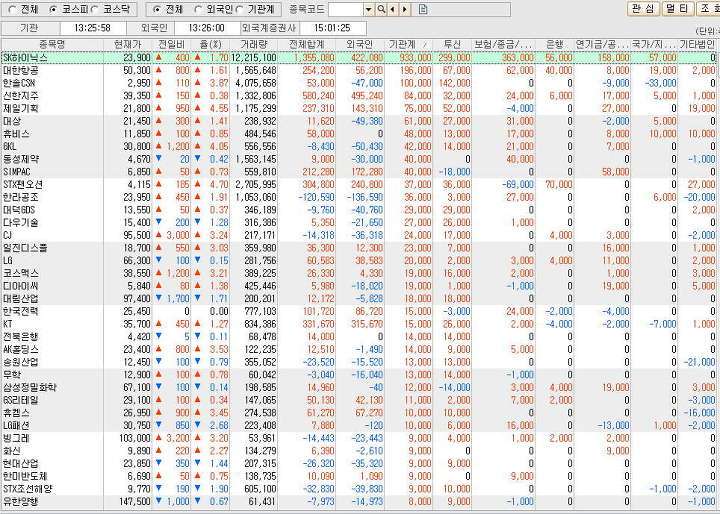Select the STX팬오션 stock name
The height and width of the screenshot is (514, 720).
coord(22,184)
